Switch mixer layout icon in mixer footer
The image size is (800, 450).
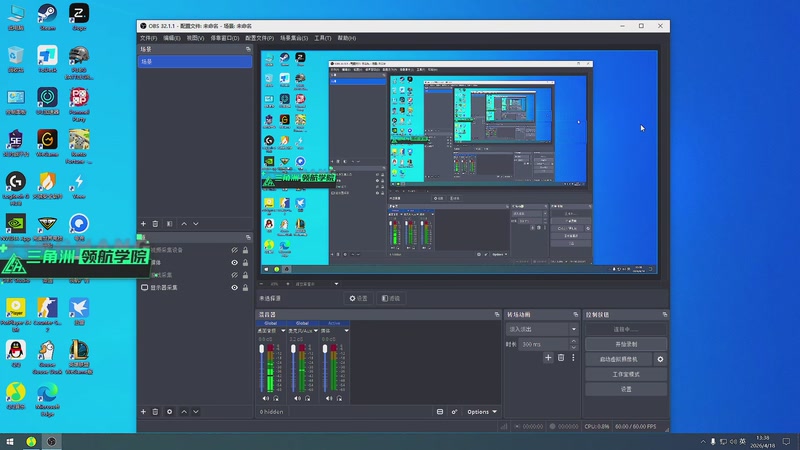(x=440, y=412)
